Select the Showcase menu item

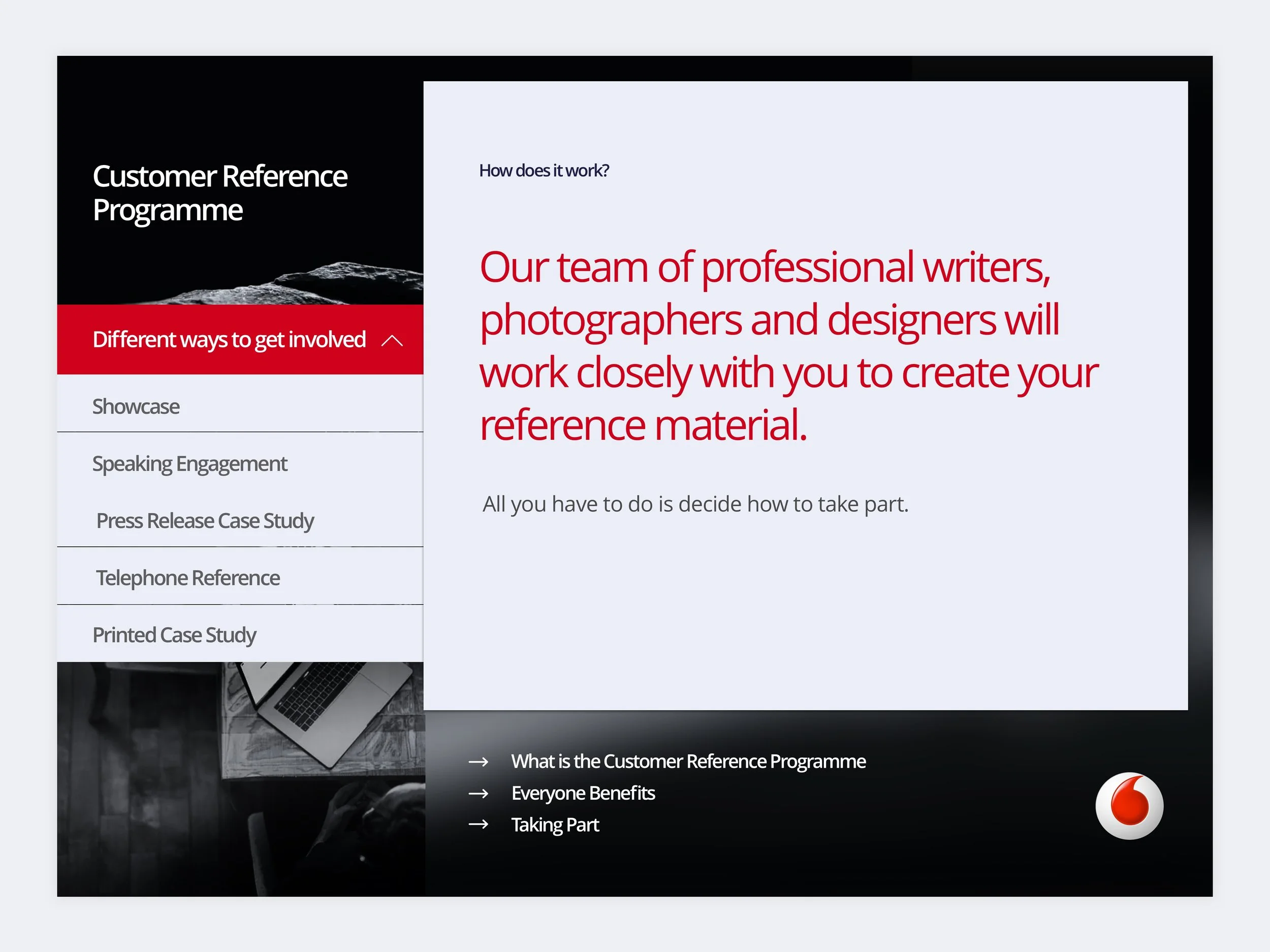click(x=136, y=406)
